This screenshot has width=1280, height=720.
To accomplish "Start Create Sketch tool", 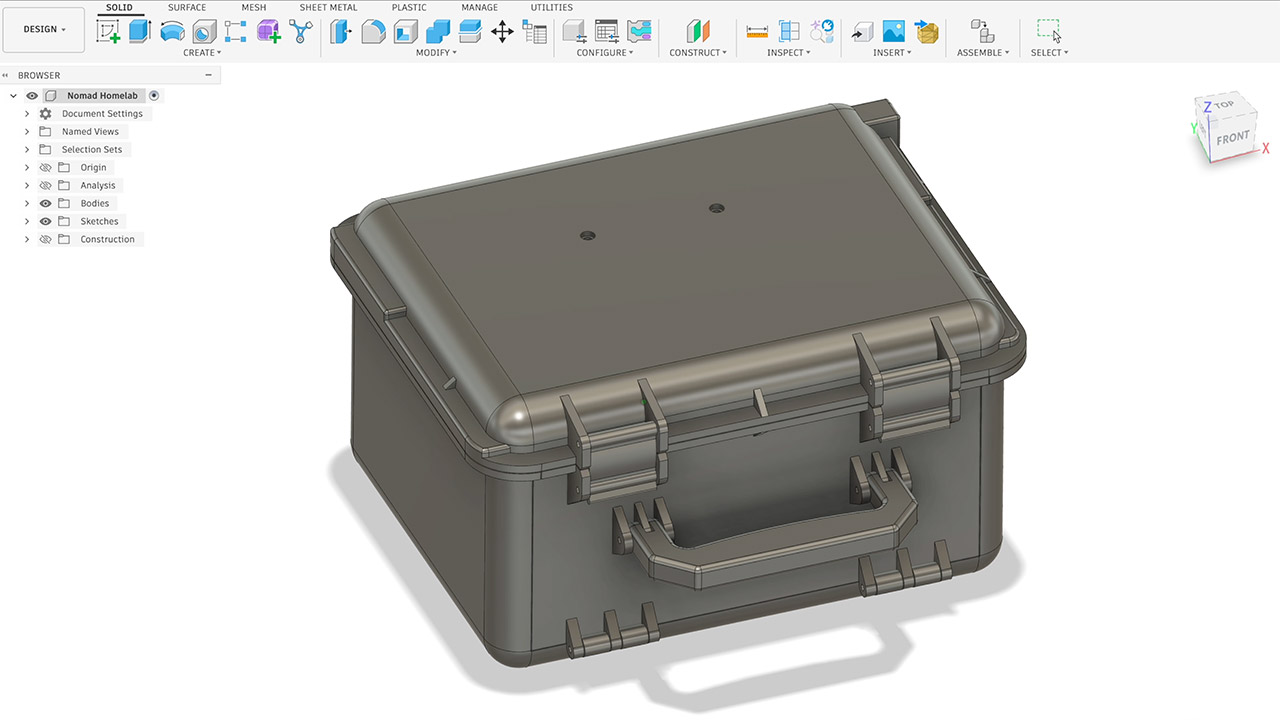I will point(108,31).
